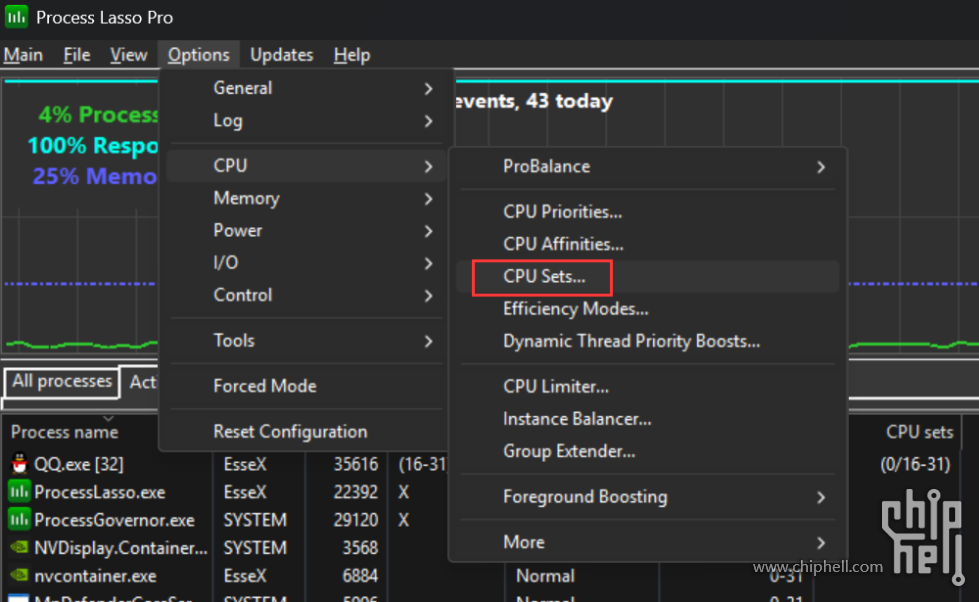Viewport: 979px width, 602px height.
Task: Click PID 29120 cell
Action: pos(355,520)
